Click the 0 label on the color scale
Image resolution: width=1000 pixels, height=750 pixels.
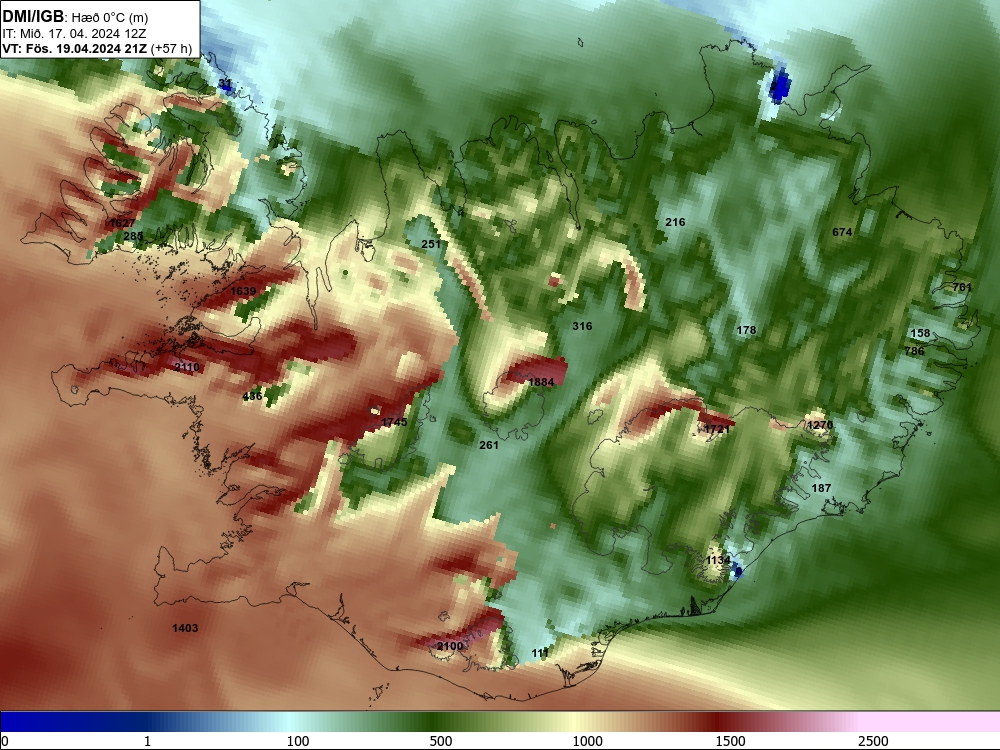point(5,740)
